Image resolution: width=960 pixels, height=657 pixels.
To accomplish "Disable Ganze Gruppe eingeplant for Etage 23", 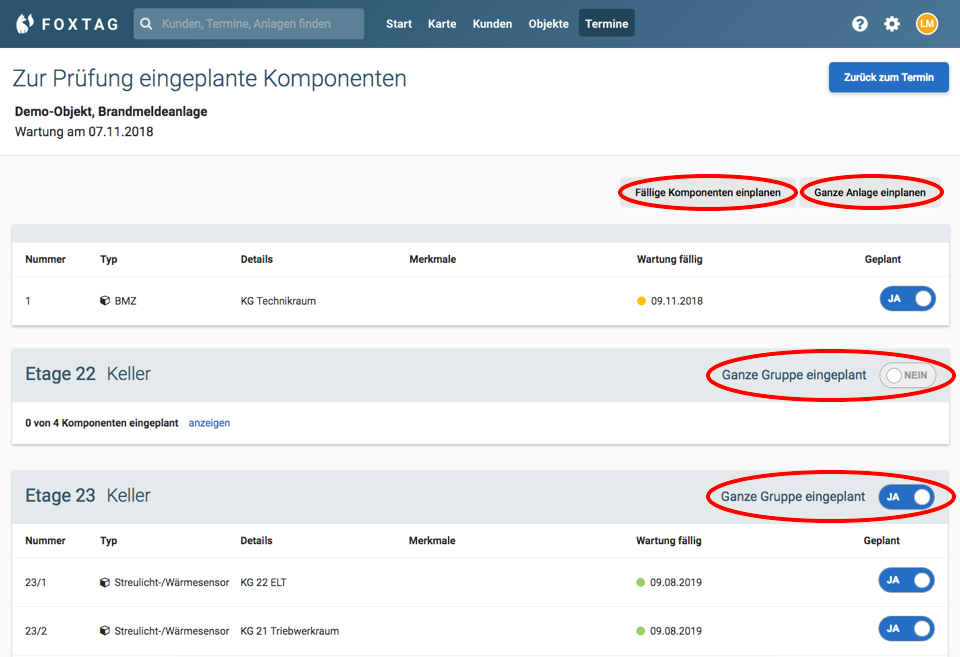I will [906, 497].
